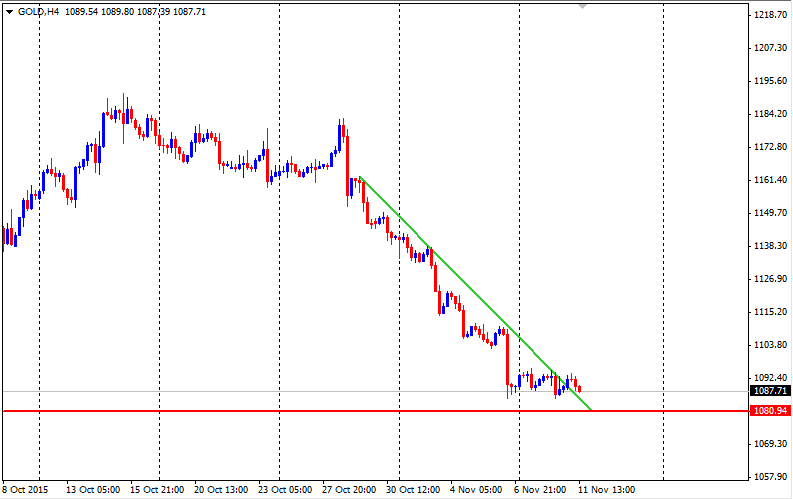Click the gray current price level line
This screenshot has width=793, height=499.
point(375,391)
